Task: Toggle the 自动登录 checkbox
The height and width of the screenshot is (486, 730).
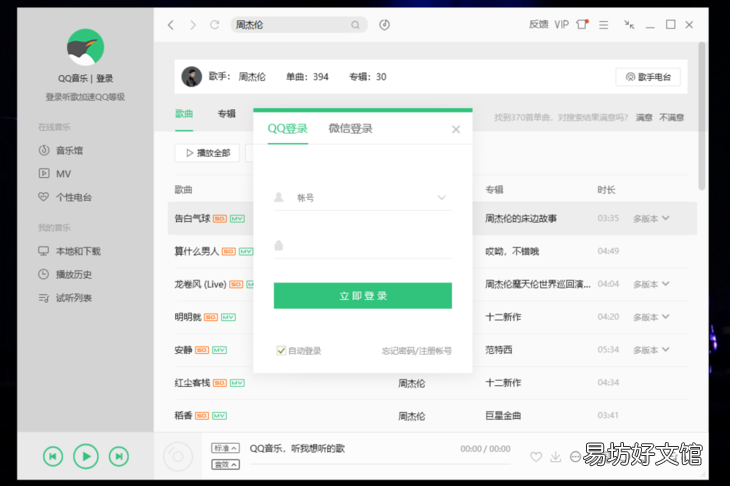Action: tap(281, 351)
